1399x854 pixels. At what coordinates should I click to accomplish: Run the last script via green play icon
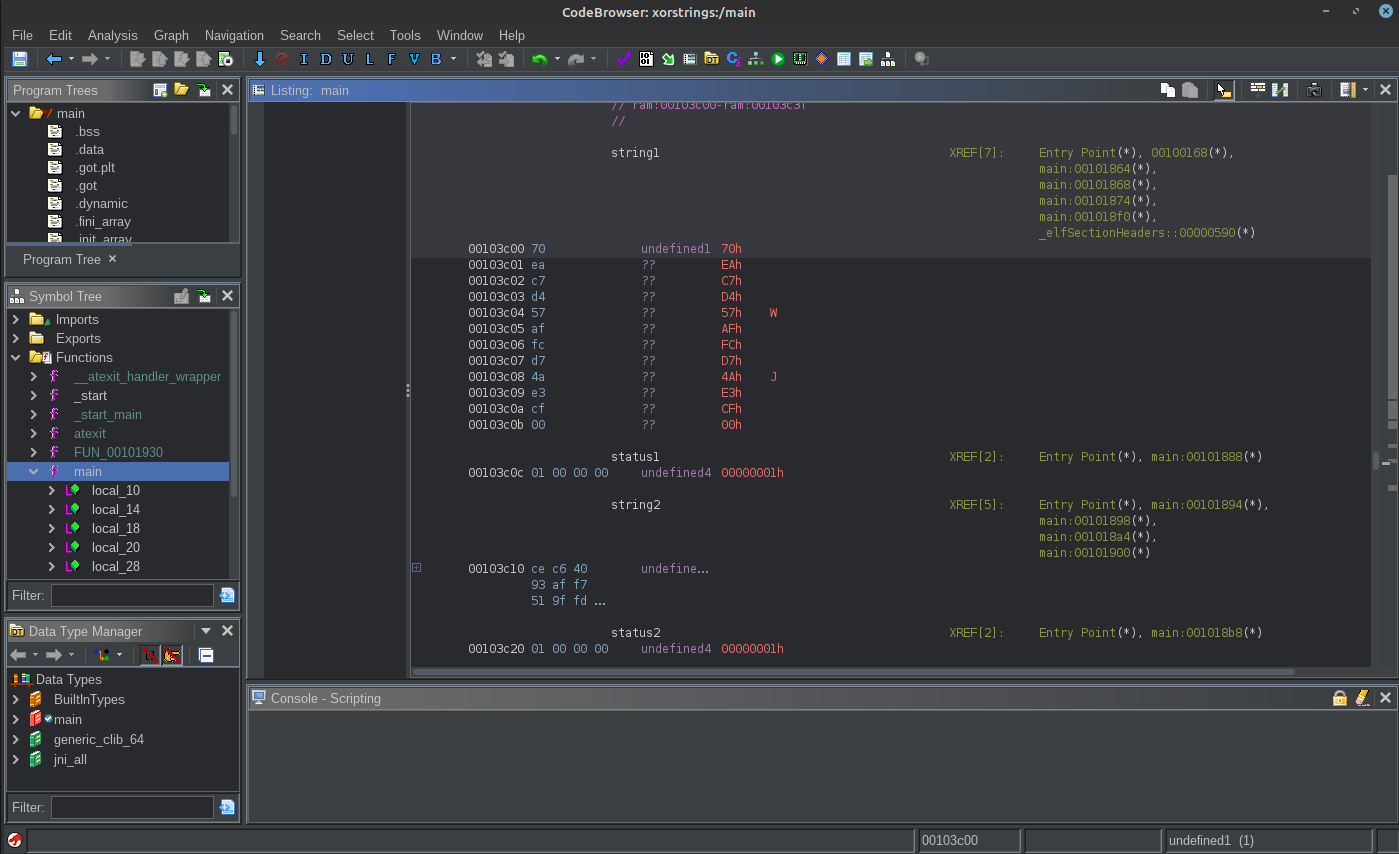[778, 59]
